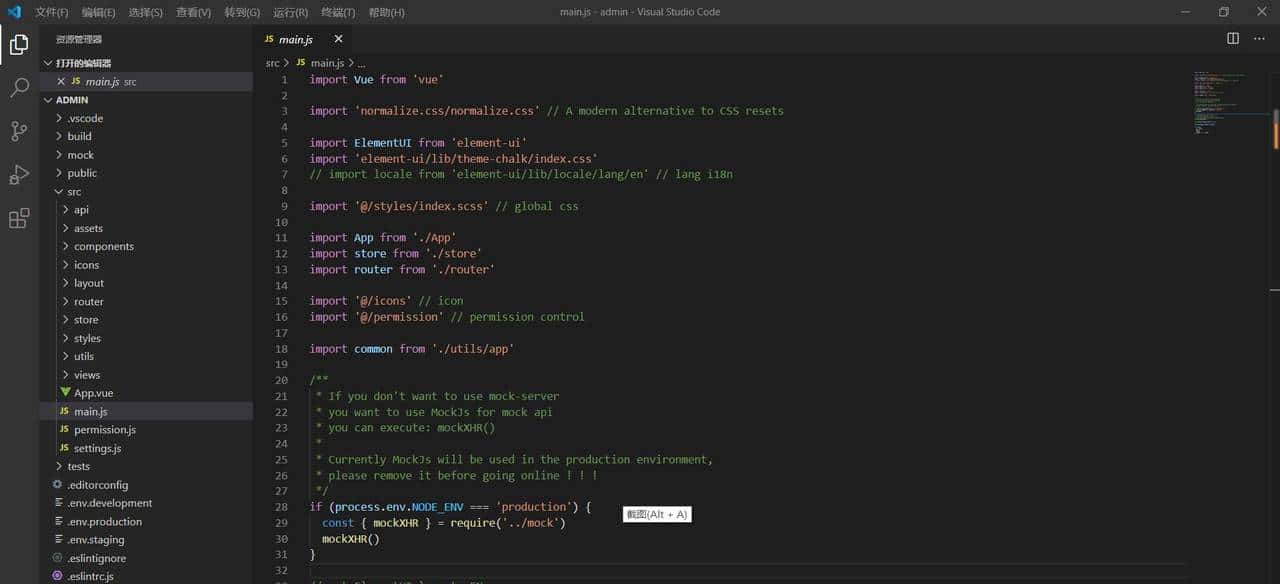Viewport: 1280px width, 584px height.
Task: Open the Search view
Action: tap(18, 88)
